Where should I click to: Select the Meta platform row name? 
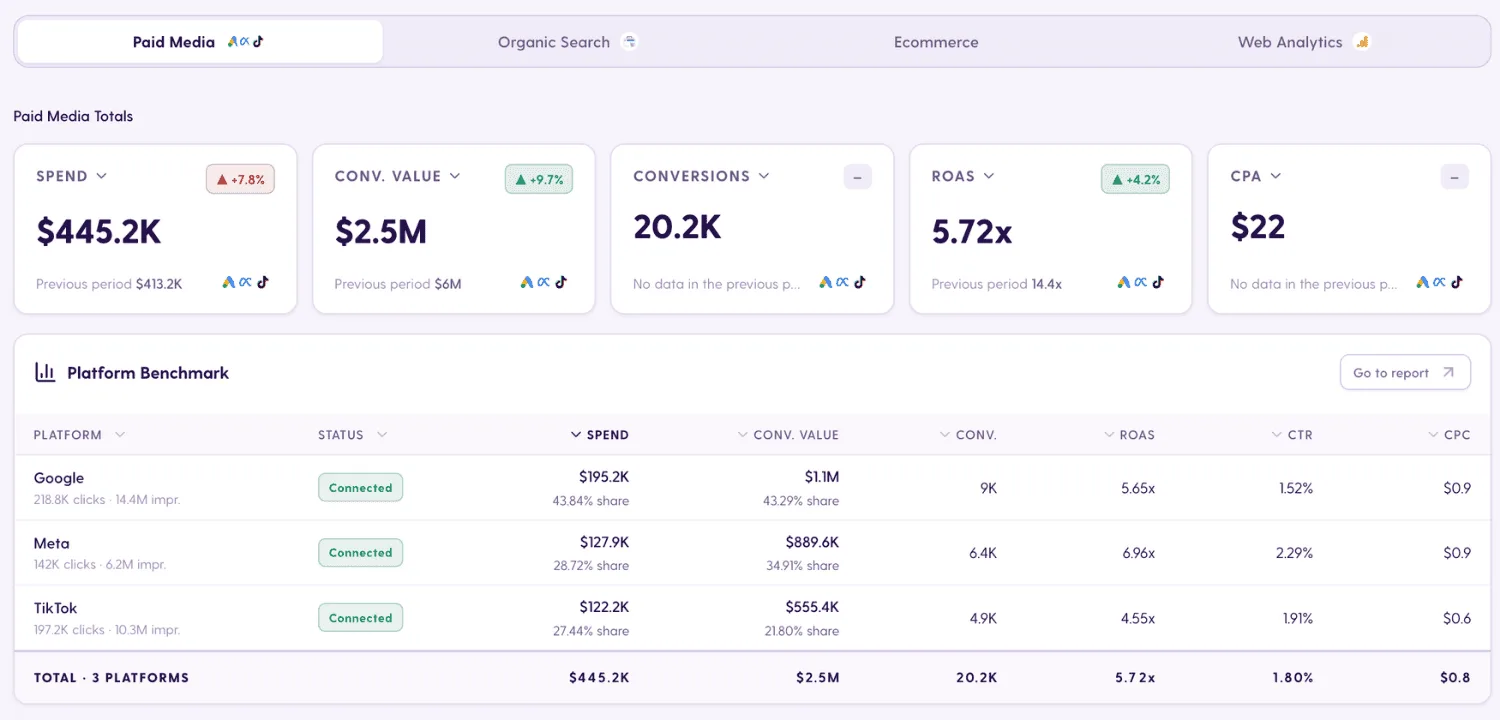[52, 543]
